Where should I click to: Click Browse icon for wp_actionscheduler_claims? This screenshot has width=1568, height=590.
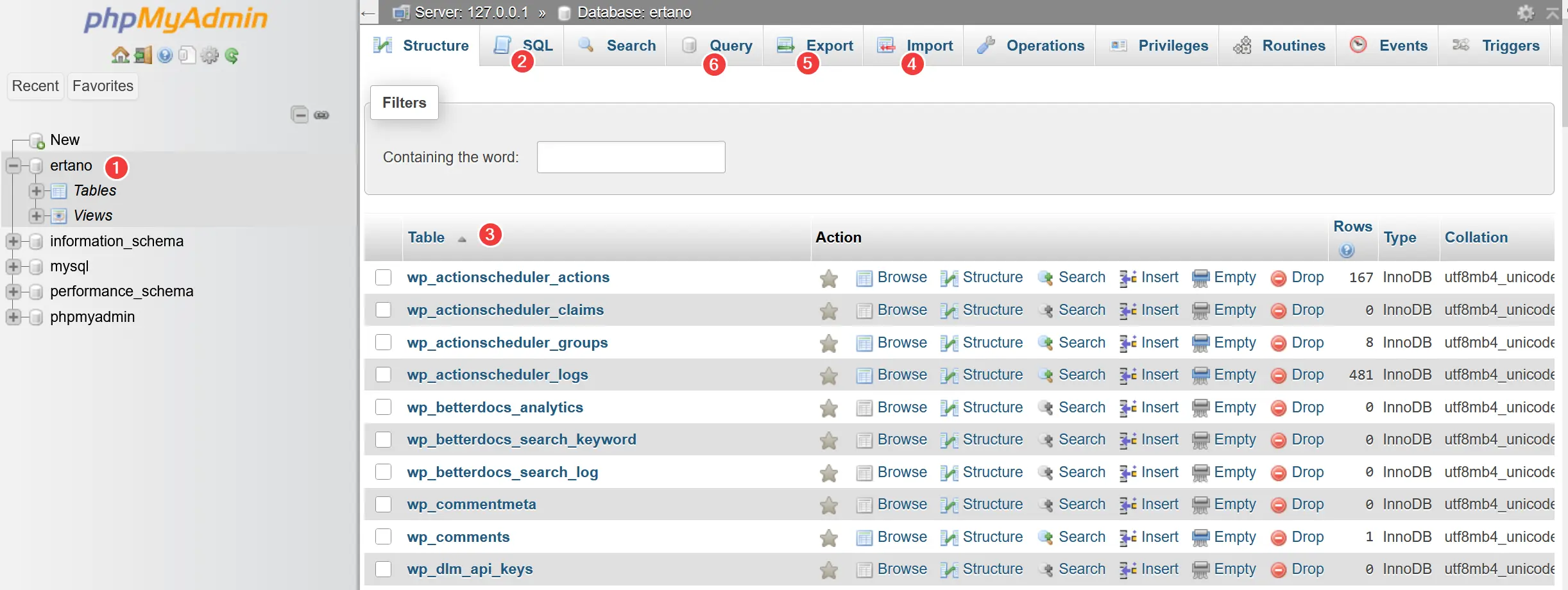864,311
